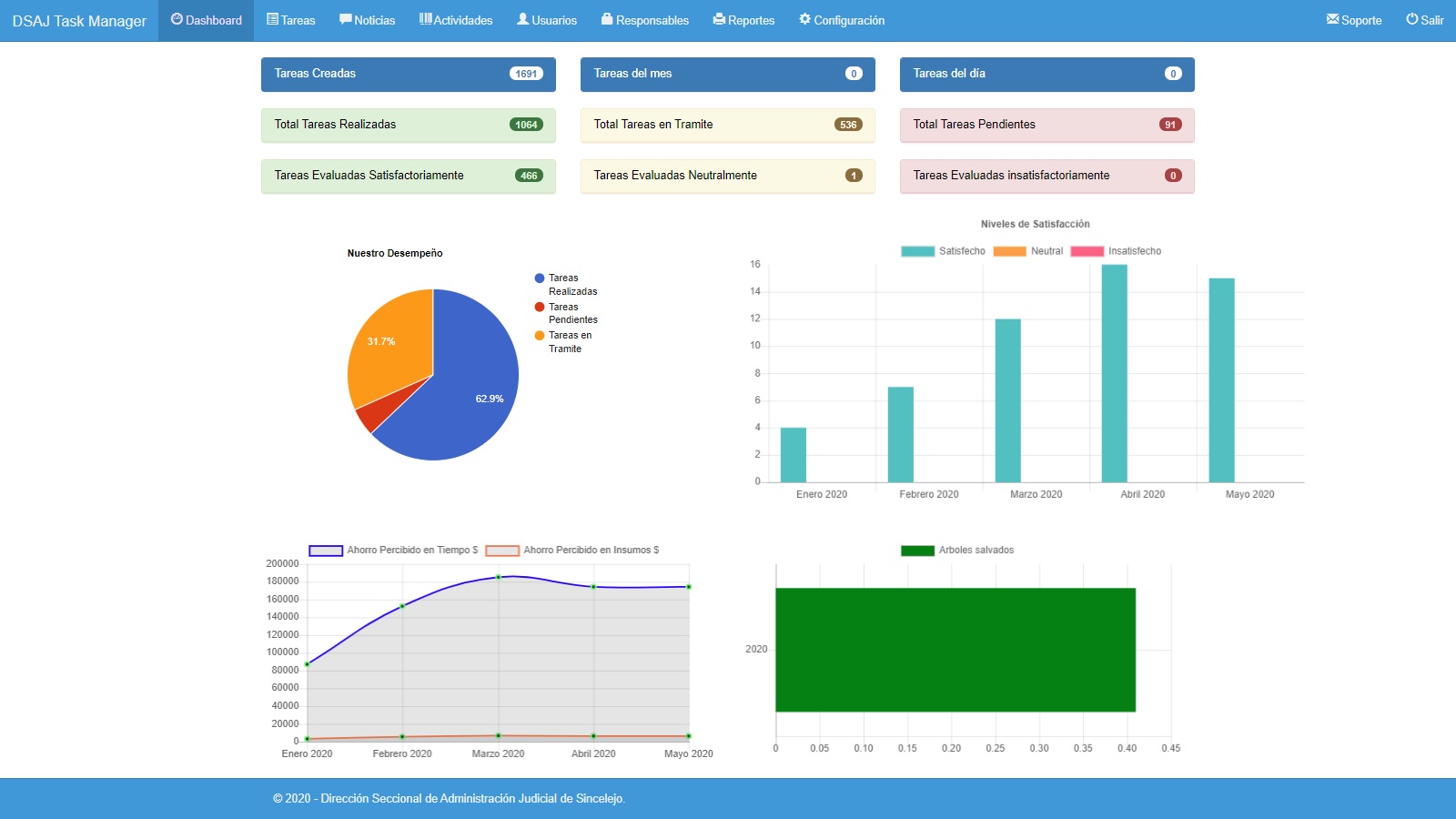Click the Dashboard gauge icon in navbar

pos(177,19)
